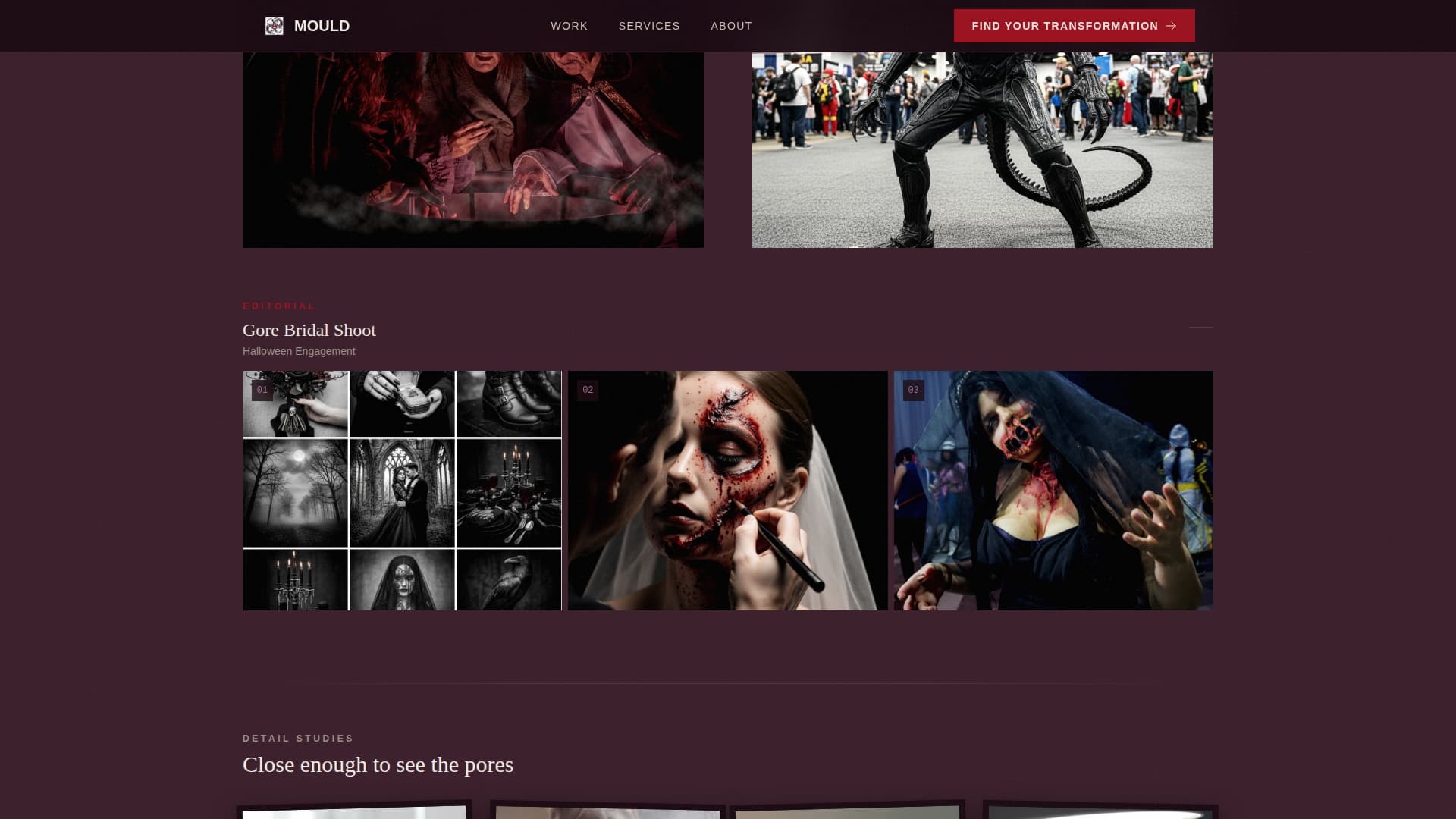The width and height of the screenshot is (1456, 819).
Task: Select the boots photo in the collage
Action: 509,404
